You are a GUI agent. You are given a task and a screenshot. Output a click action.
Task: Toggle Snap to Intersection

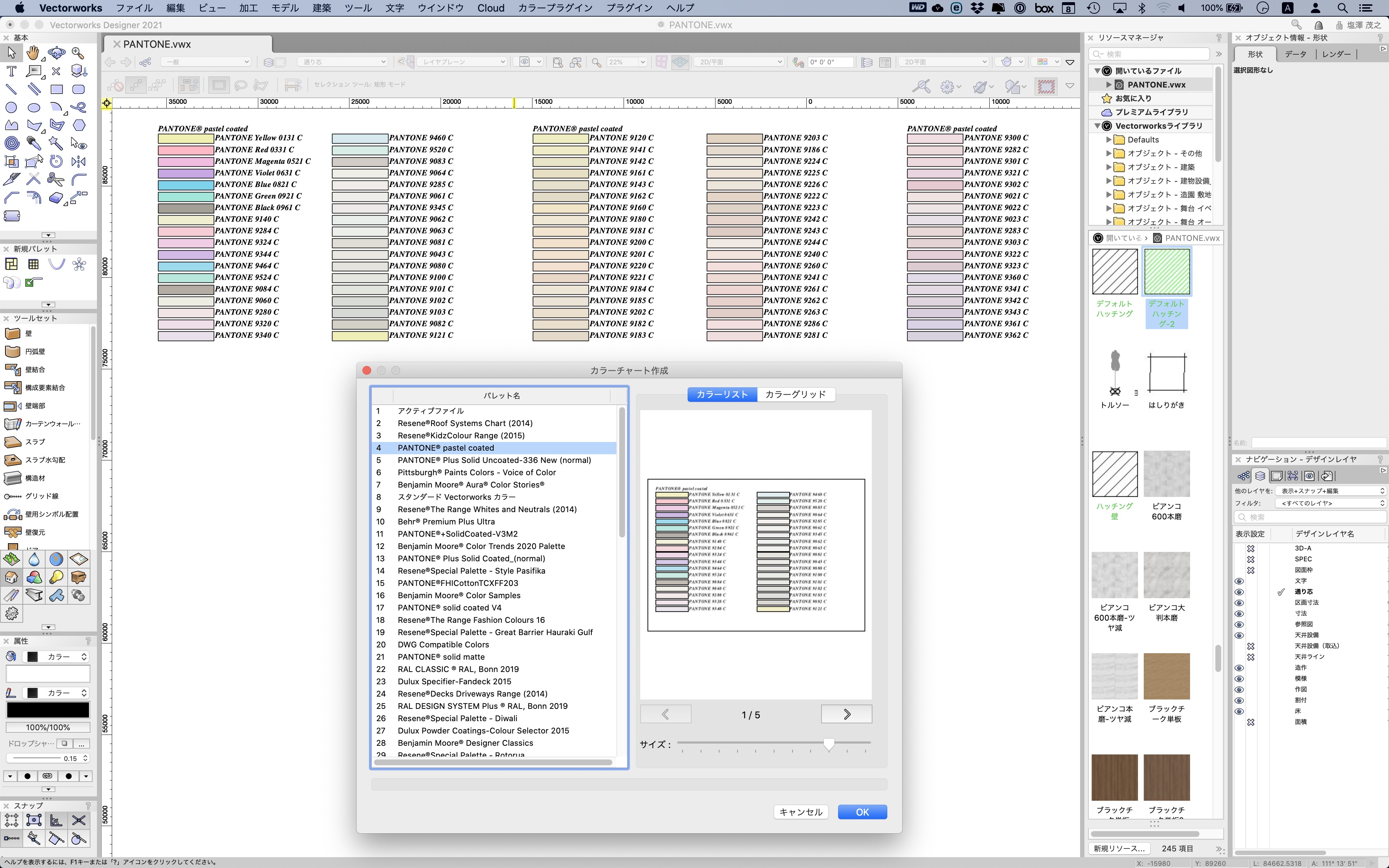pyautogui.click(x=78, y=820)
